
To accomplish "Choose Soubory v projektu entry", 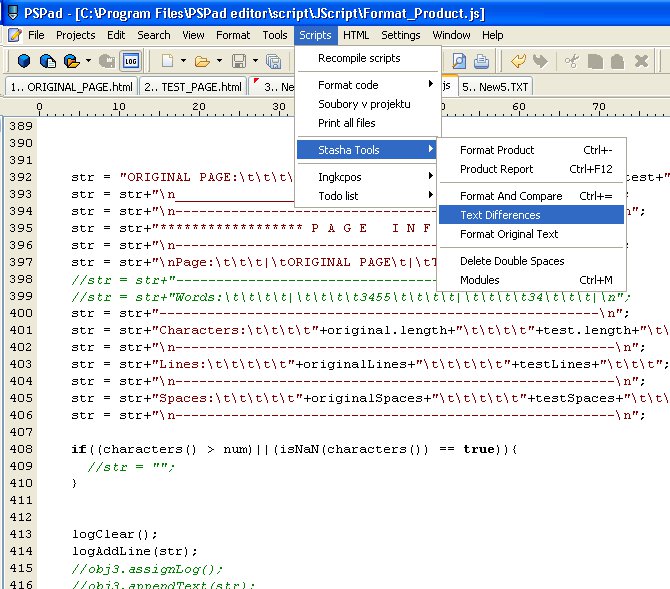I will click(x=367, y=104).
